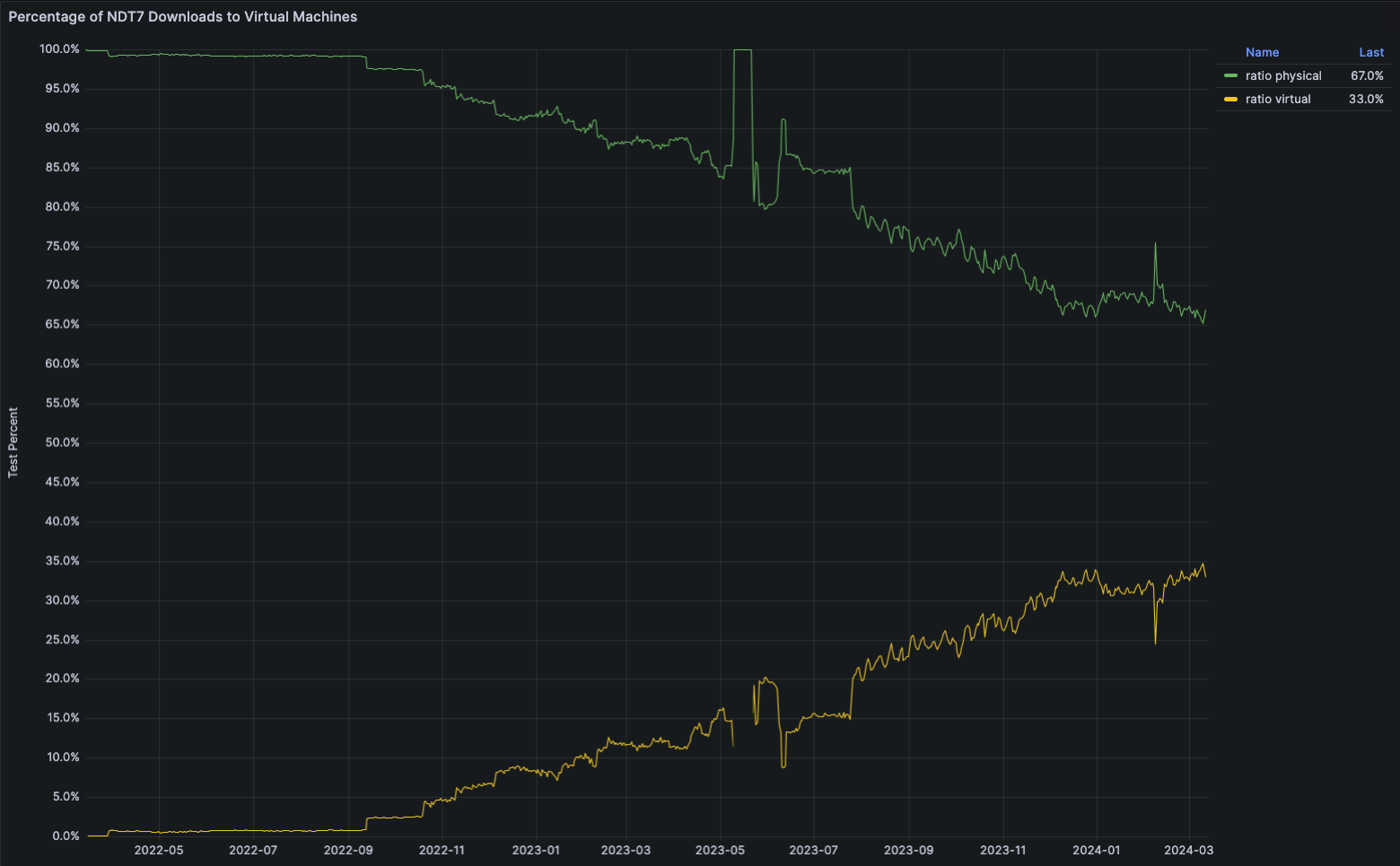The height and width of the screenshot is (866, 1400).
Task: Select the 2022-05 time axis label
Action: coord(159,850)
